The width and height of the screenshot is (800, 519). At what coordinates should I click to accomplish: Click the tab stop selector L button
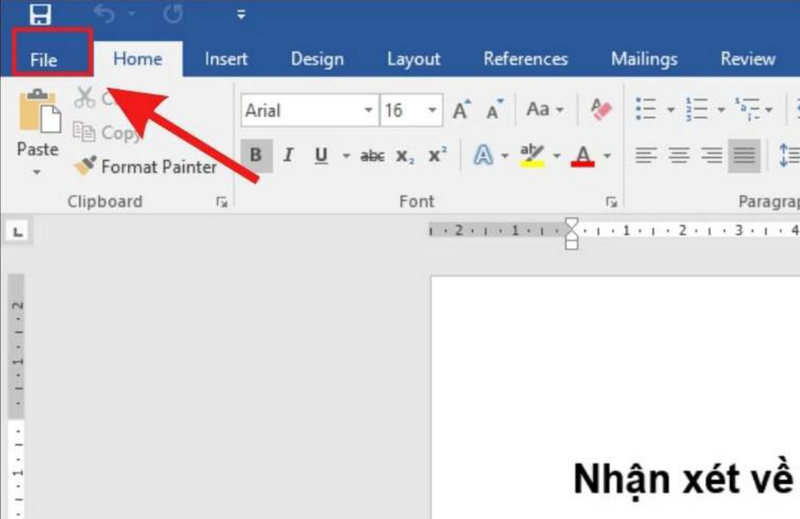[x=18, y=232]
